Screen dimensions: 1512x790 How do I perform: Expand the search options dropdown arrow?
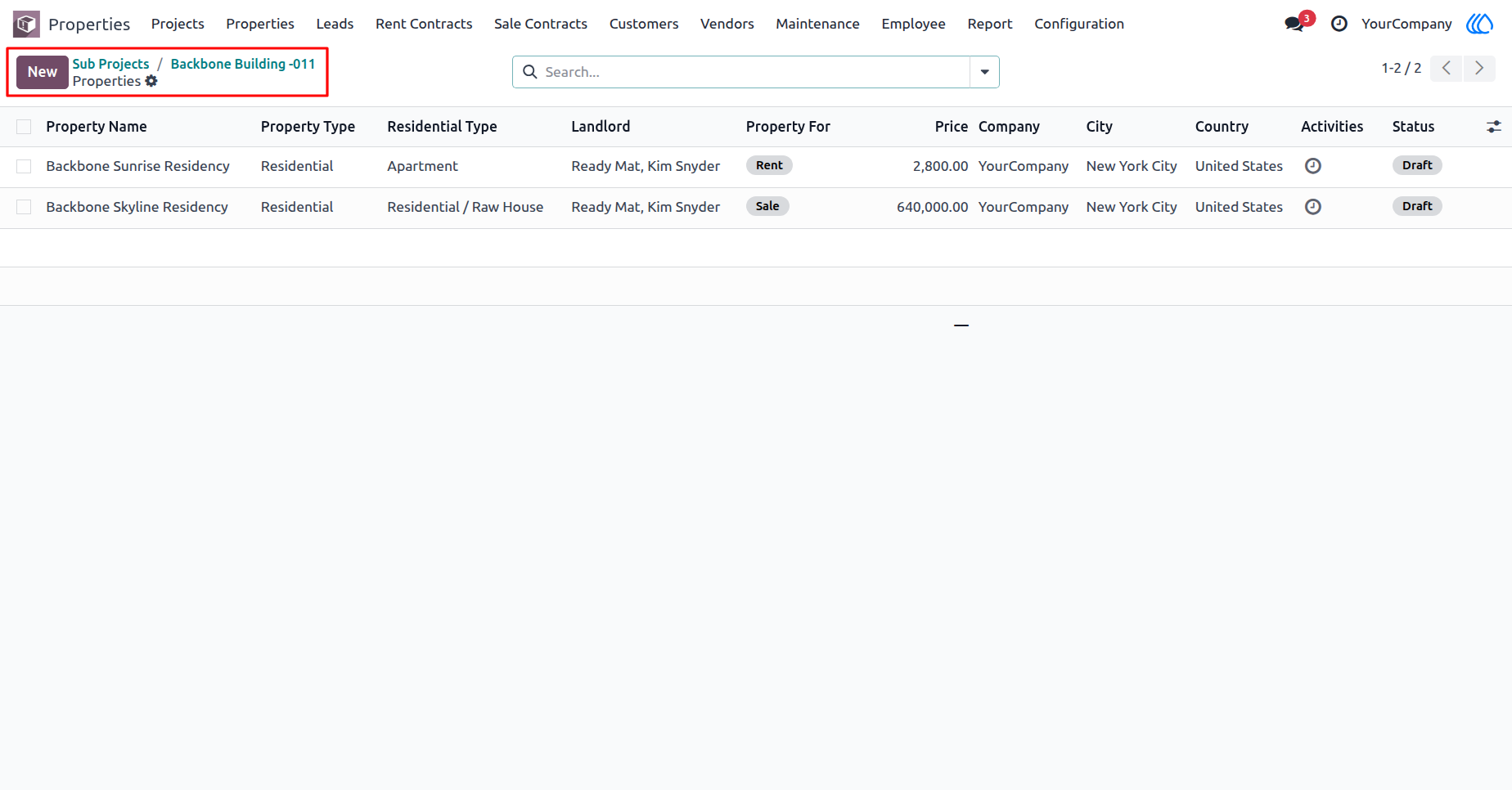pos(984,72)
